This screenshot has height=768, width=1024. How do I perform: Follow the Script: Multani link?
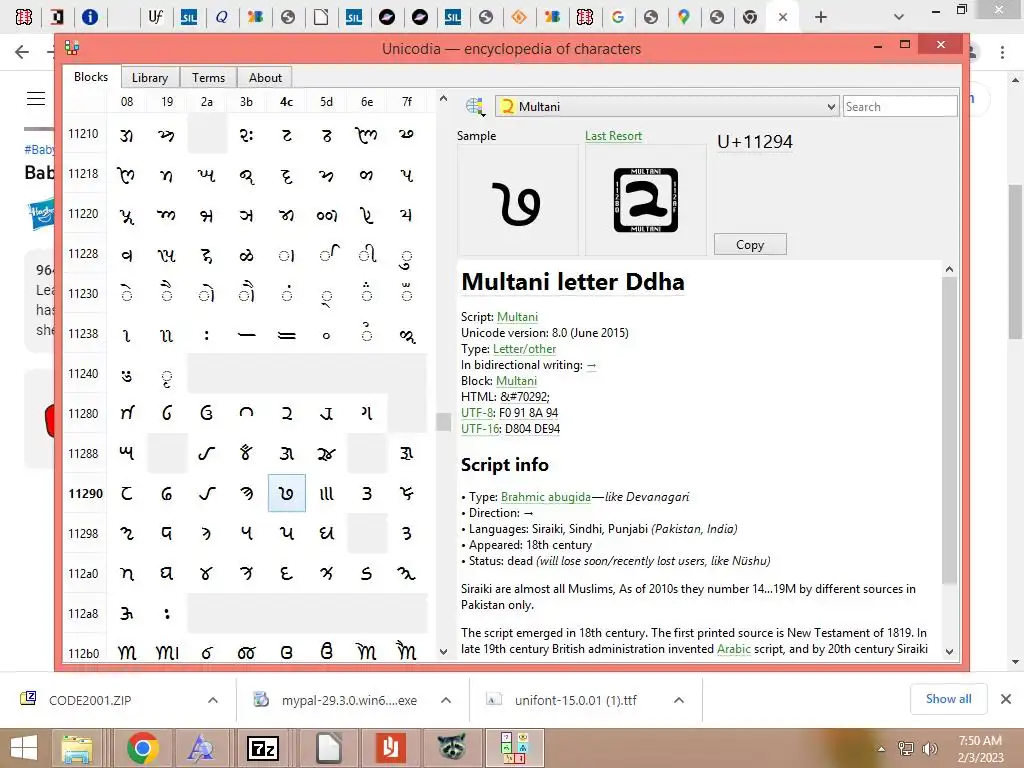(517, 317)
